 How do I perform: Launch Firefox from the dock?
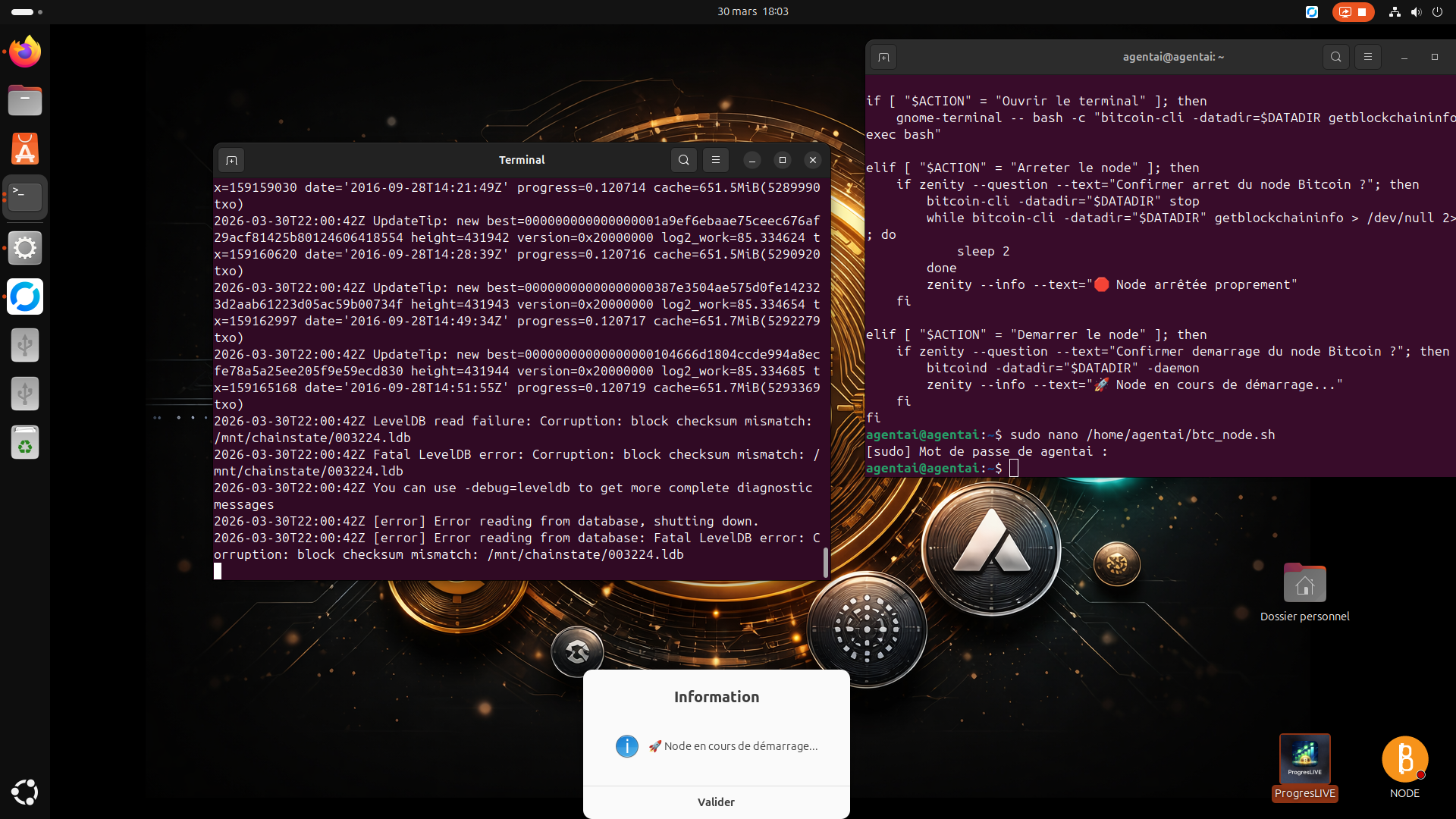point(25,52)
